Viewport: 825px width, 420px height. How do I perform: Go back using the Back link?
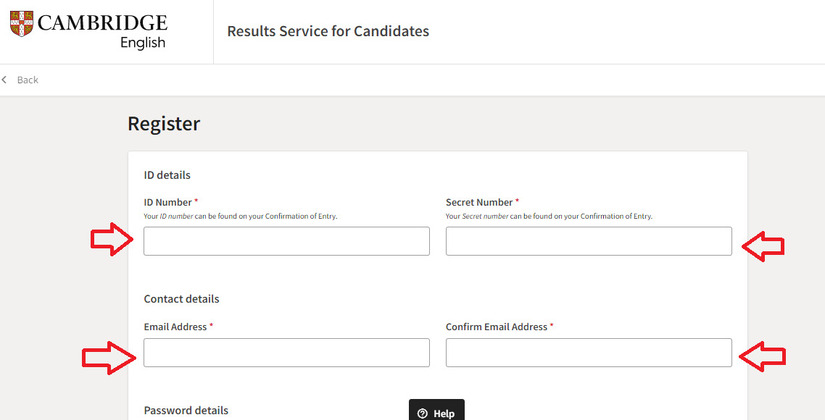[27, 80]
